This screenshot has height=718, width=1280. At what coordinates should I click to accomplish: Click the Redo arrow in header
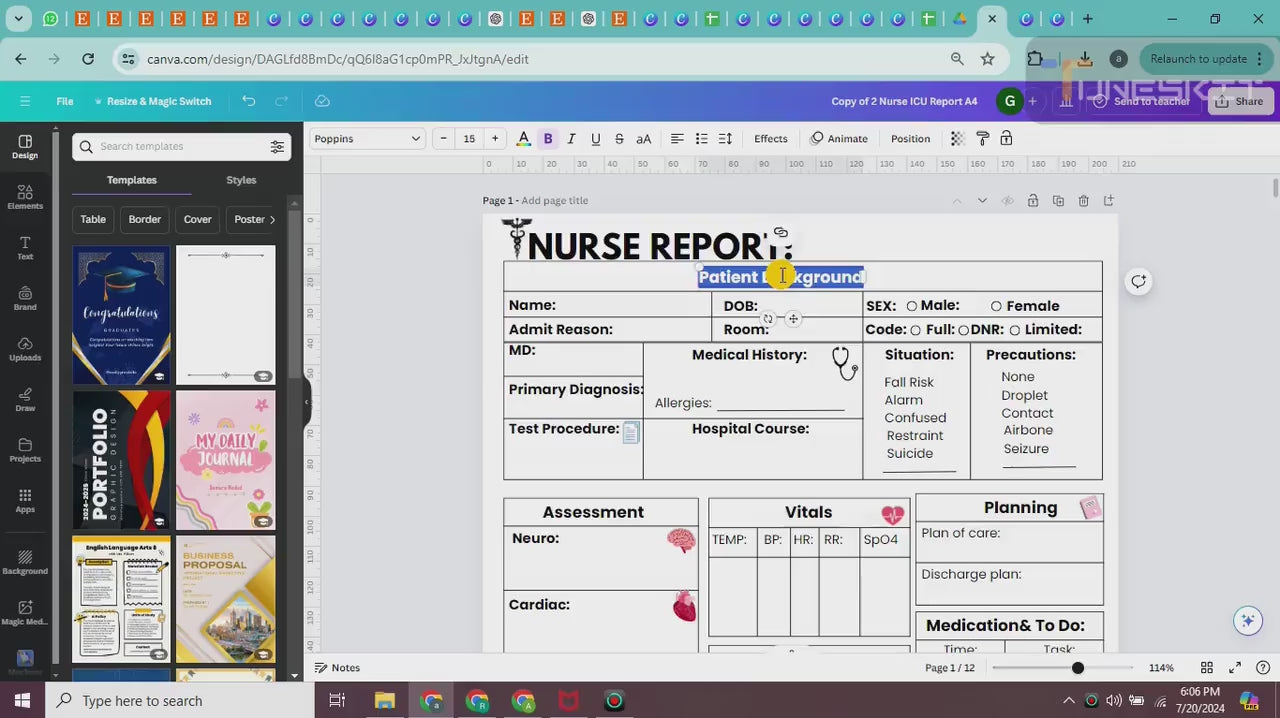[x=282, y=101]
